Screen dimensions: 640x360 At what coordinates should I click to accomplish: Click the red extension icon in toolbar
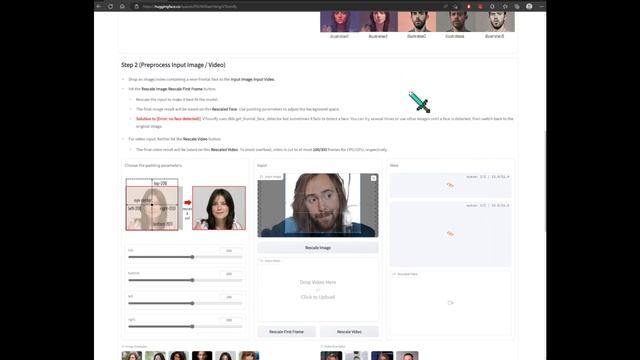tap(469, 6)
